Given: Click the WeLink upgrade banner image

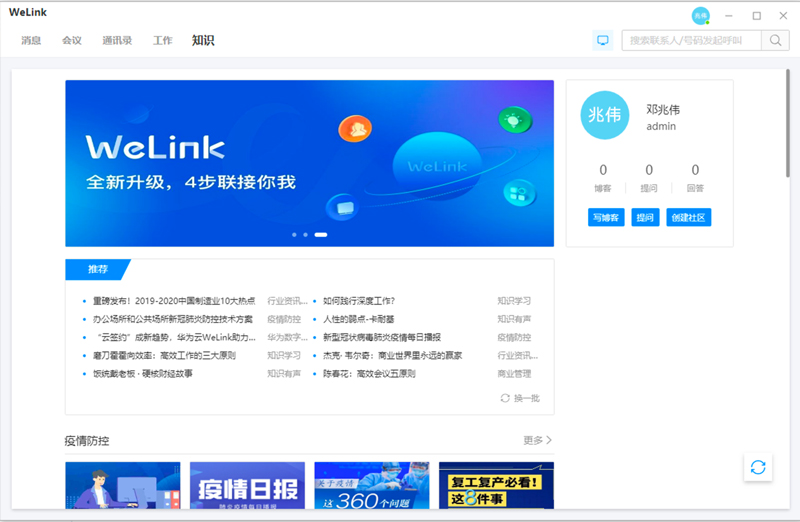Looking at the screenshot, I should tap(309, 163).
